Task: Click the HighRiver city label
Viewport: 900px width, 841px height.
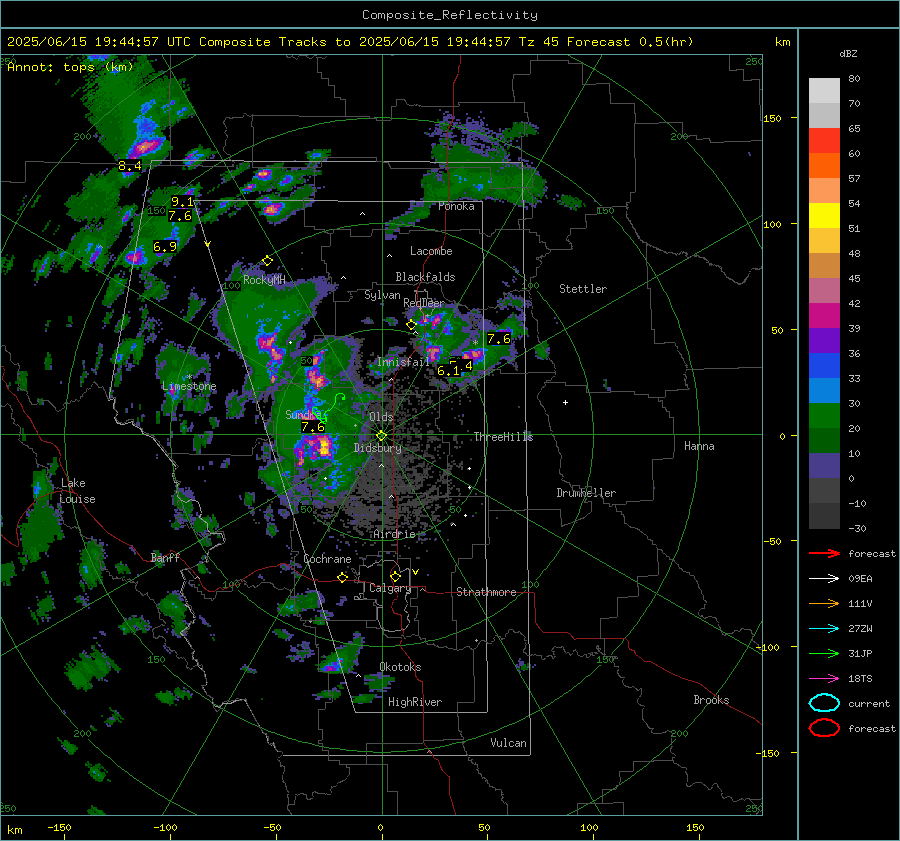Action: pyautogui.click(x=415, y=702)
